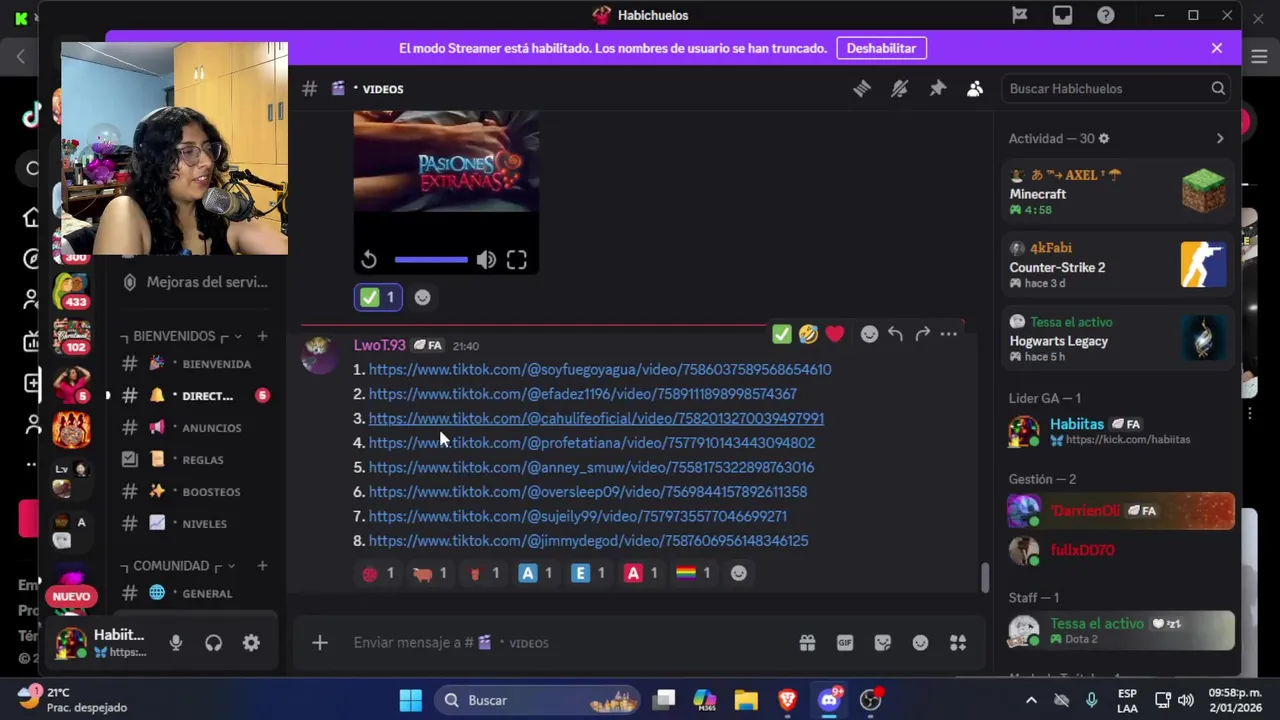Open the sticker picker

coord(883,643)
